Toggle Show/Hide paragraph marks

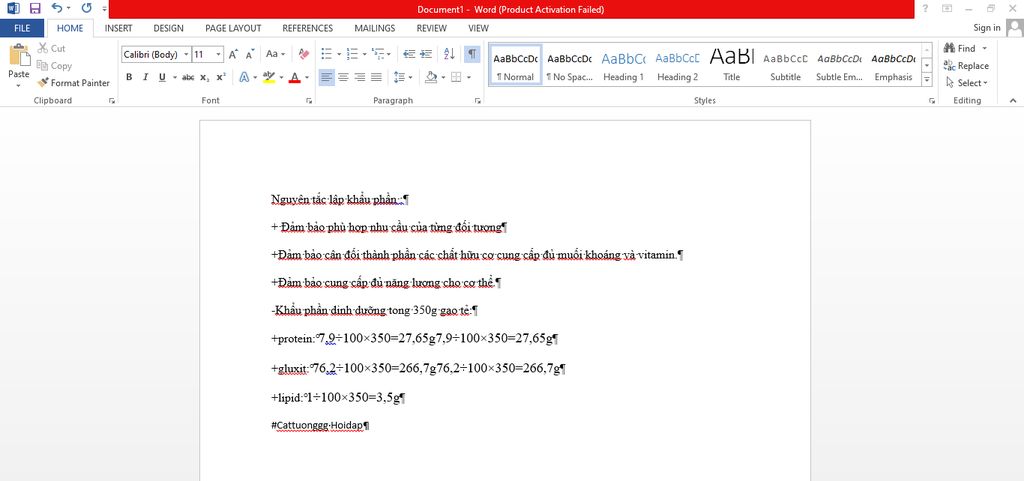(472, 54)
